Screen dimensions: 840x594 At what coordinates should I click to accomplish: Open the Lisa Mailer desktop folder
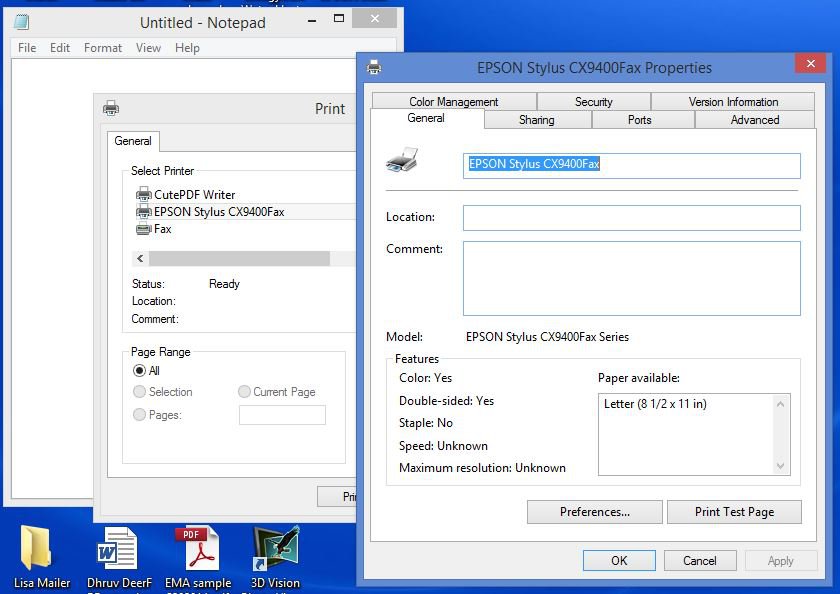tap(36, 548)
